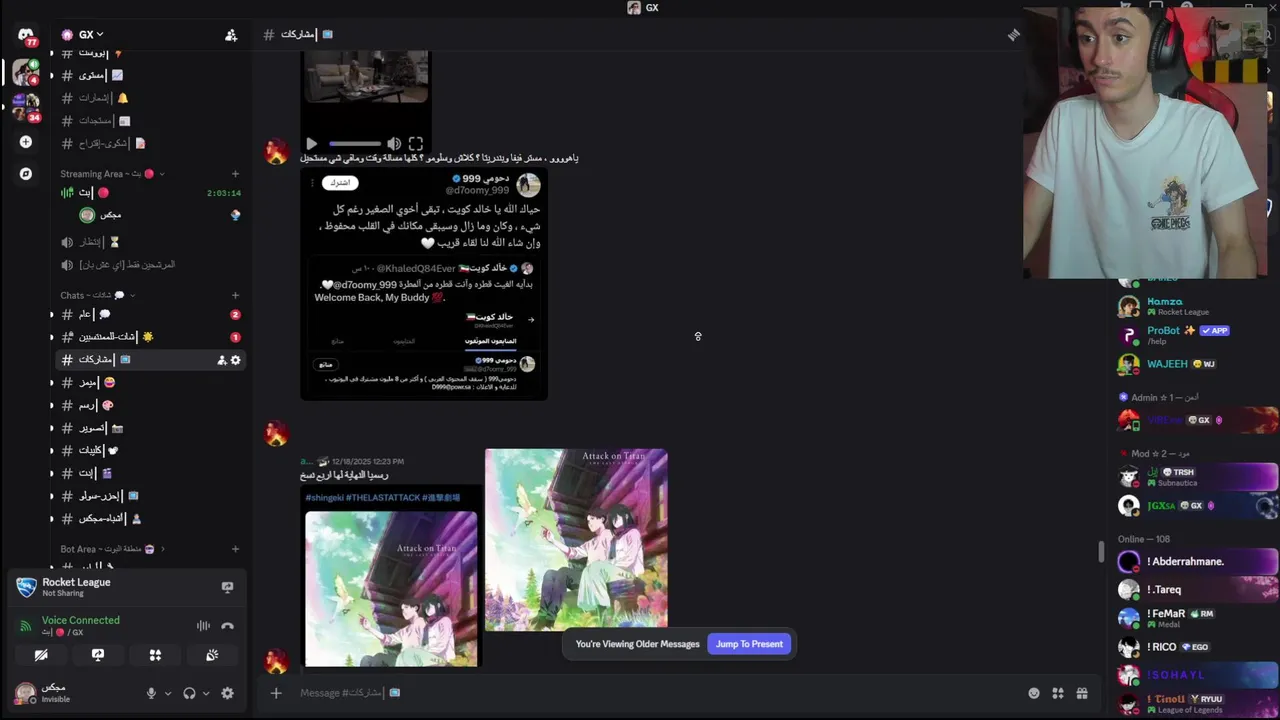
Task: Open the server folder with 34 badge
Action: tap(25, 107)
